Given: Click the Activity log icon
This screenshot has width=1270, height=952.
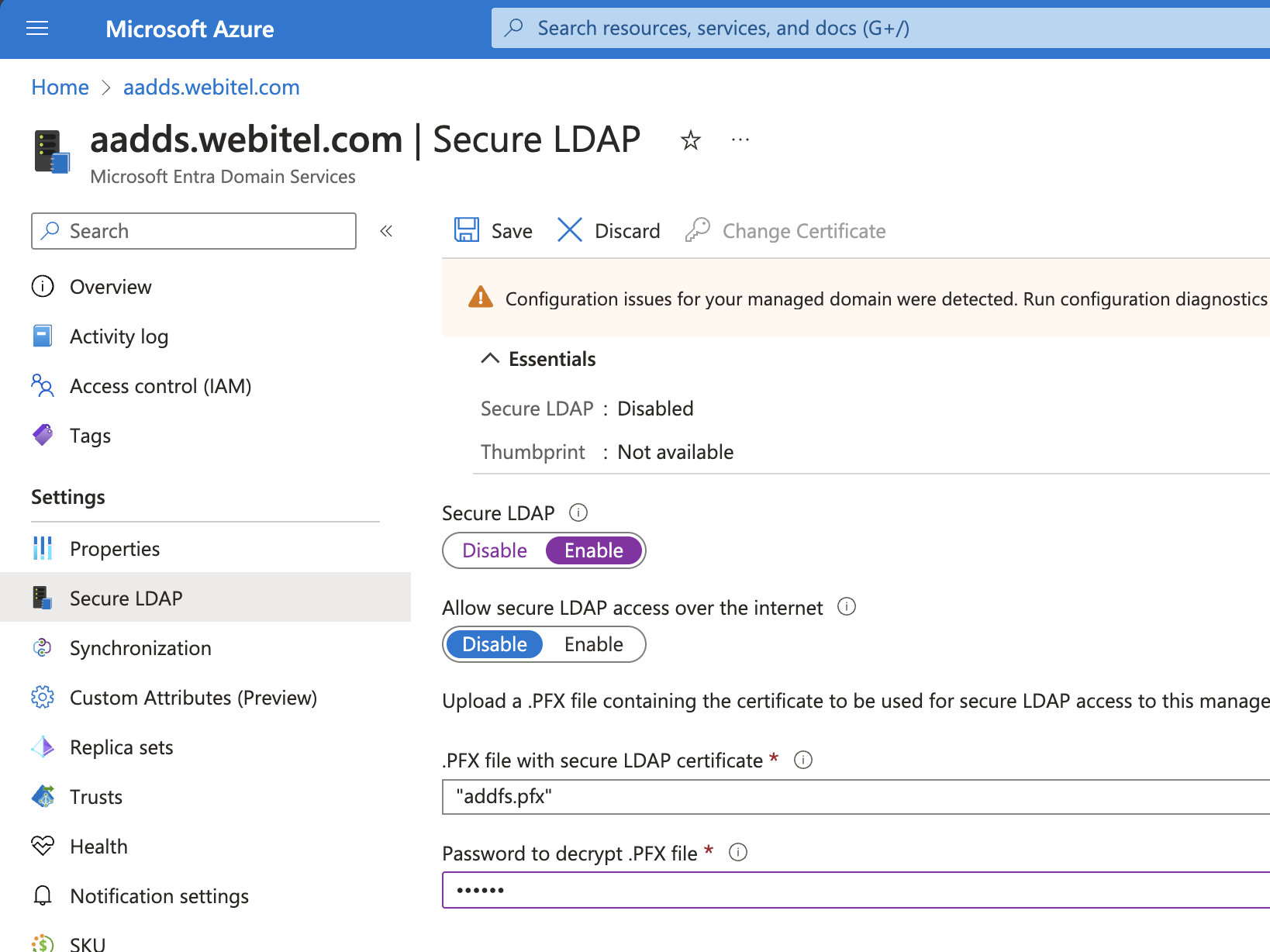Looking at the screenshot, I should point(43,336).
